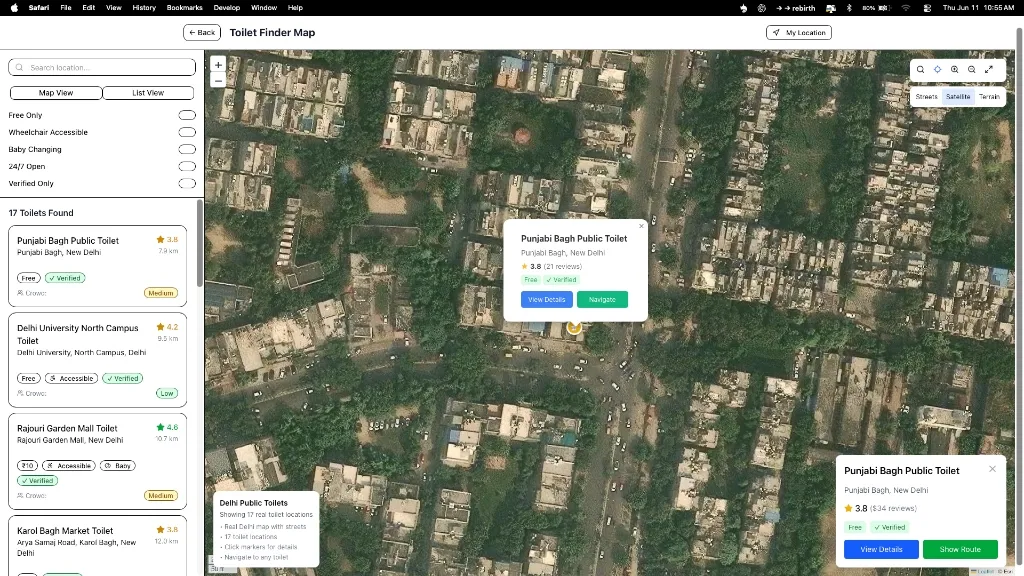The image size is (1024, 576).
Task: Click the yellow toilet marker on map
Action: click(x=574, y=327)
